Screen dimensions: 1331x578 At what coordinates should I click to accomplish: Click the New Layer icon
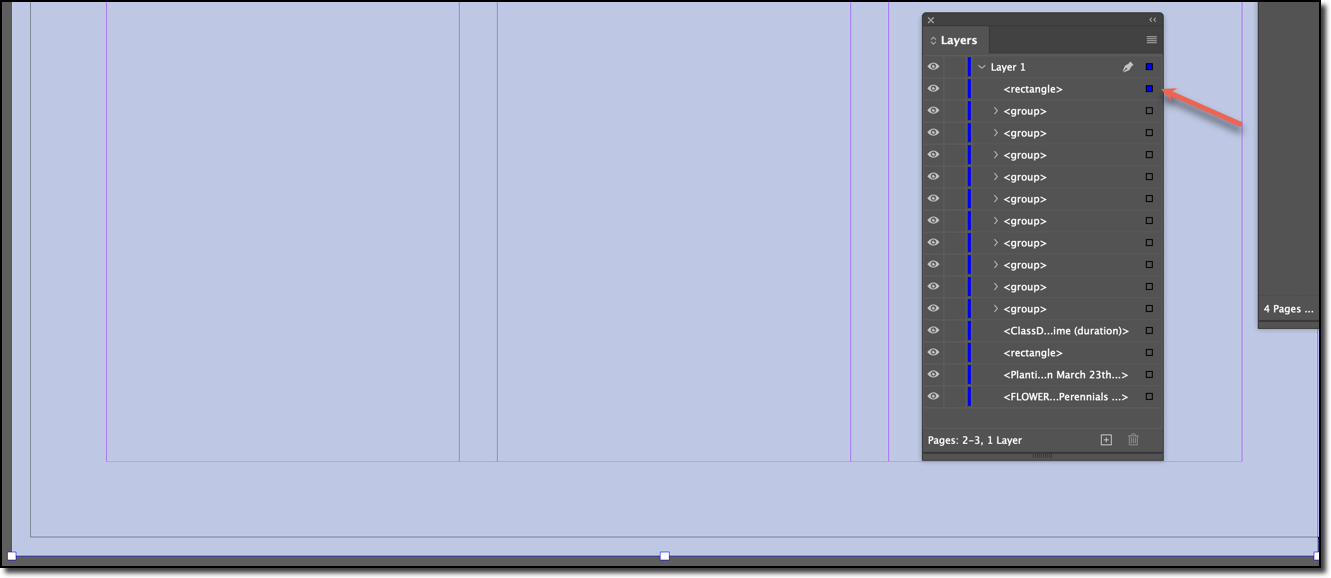(x=1105, y=439)
